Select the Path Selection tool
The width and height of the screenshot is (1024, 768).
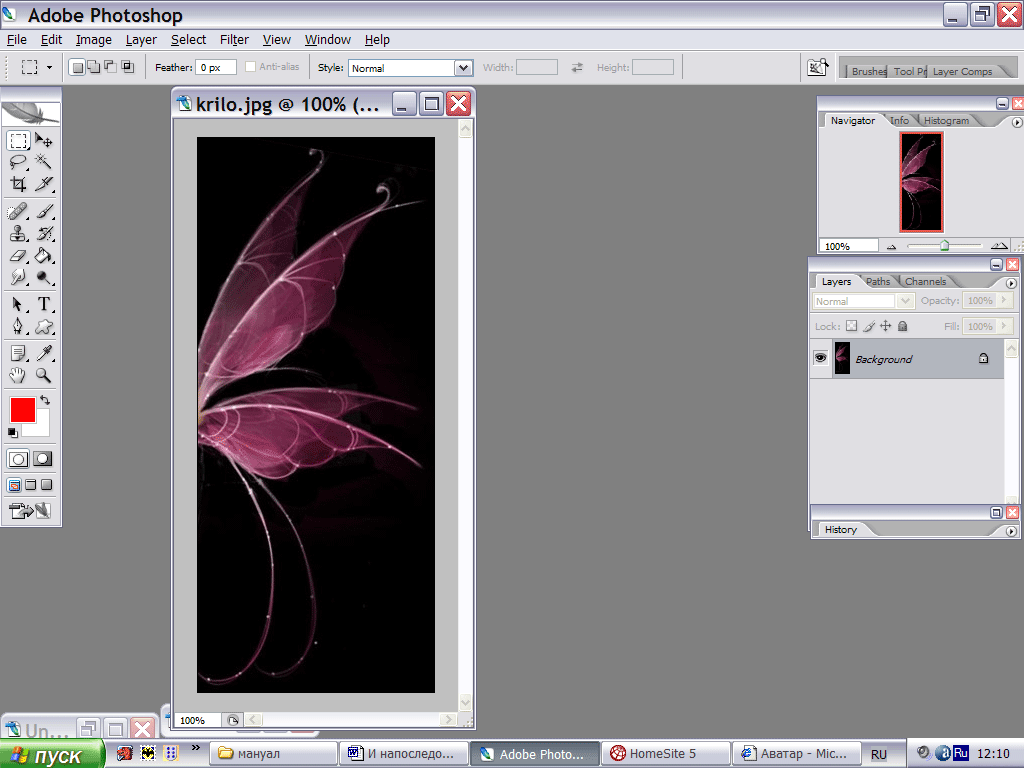click(18, 304)
